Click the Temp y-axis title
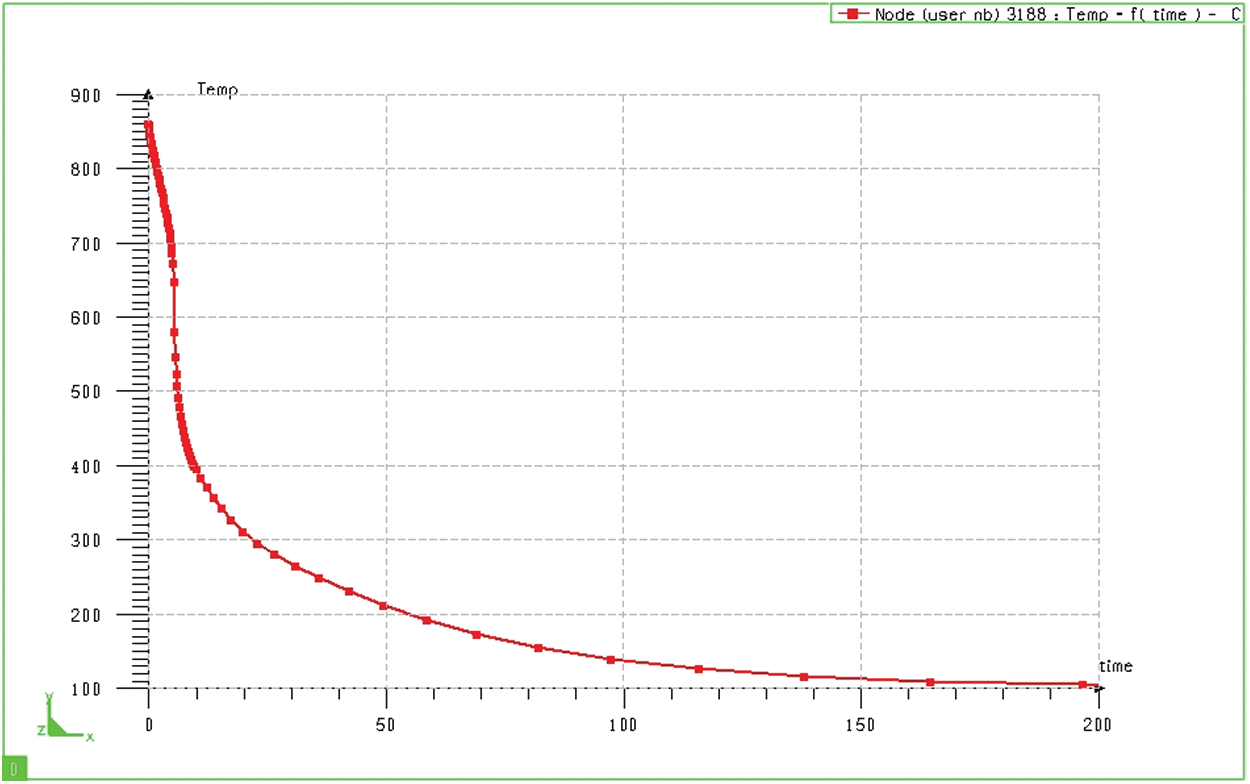1250x784 pixels. click(217, 91)
